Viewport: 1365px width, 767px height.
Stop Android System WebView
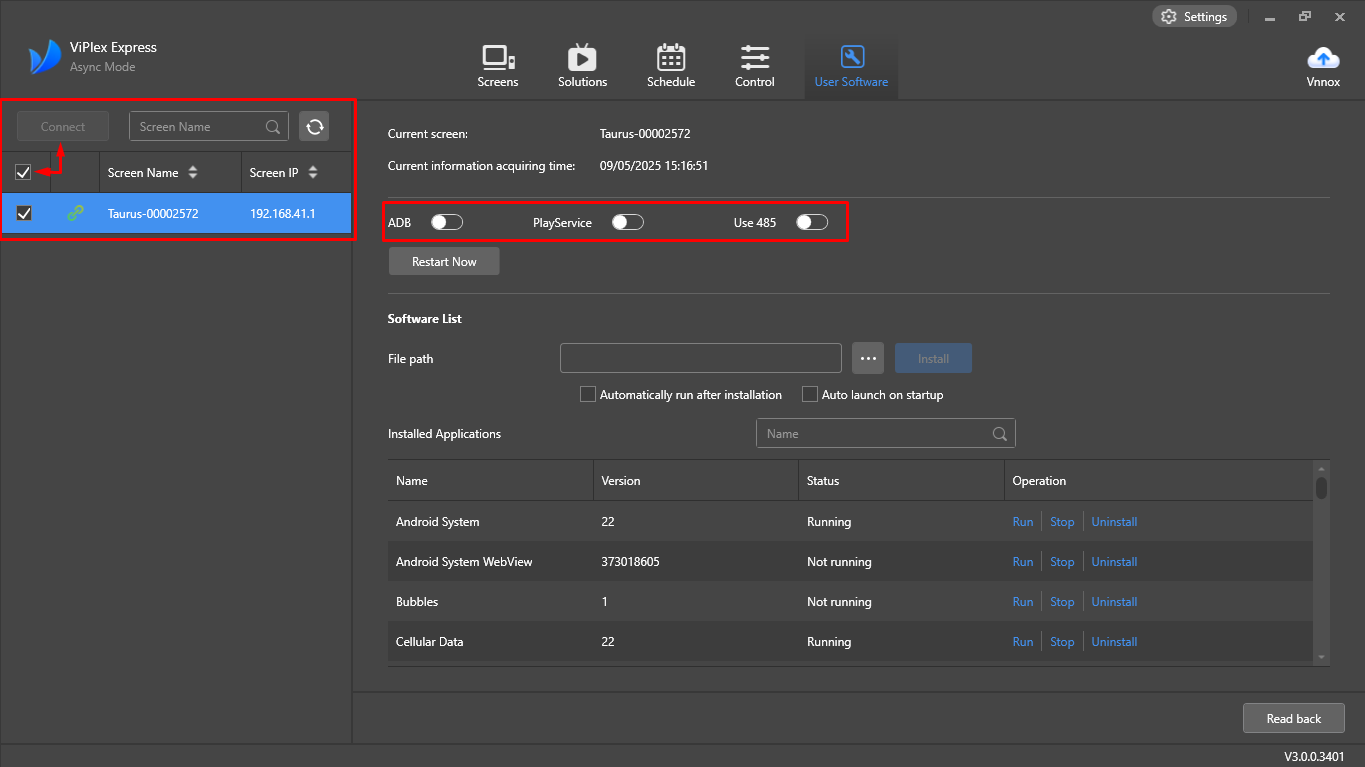pos(1062,562)
